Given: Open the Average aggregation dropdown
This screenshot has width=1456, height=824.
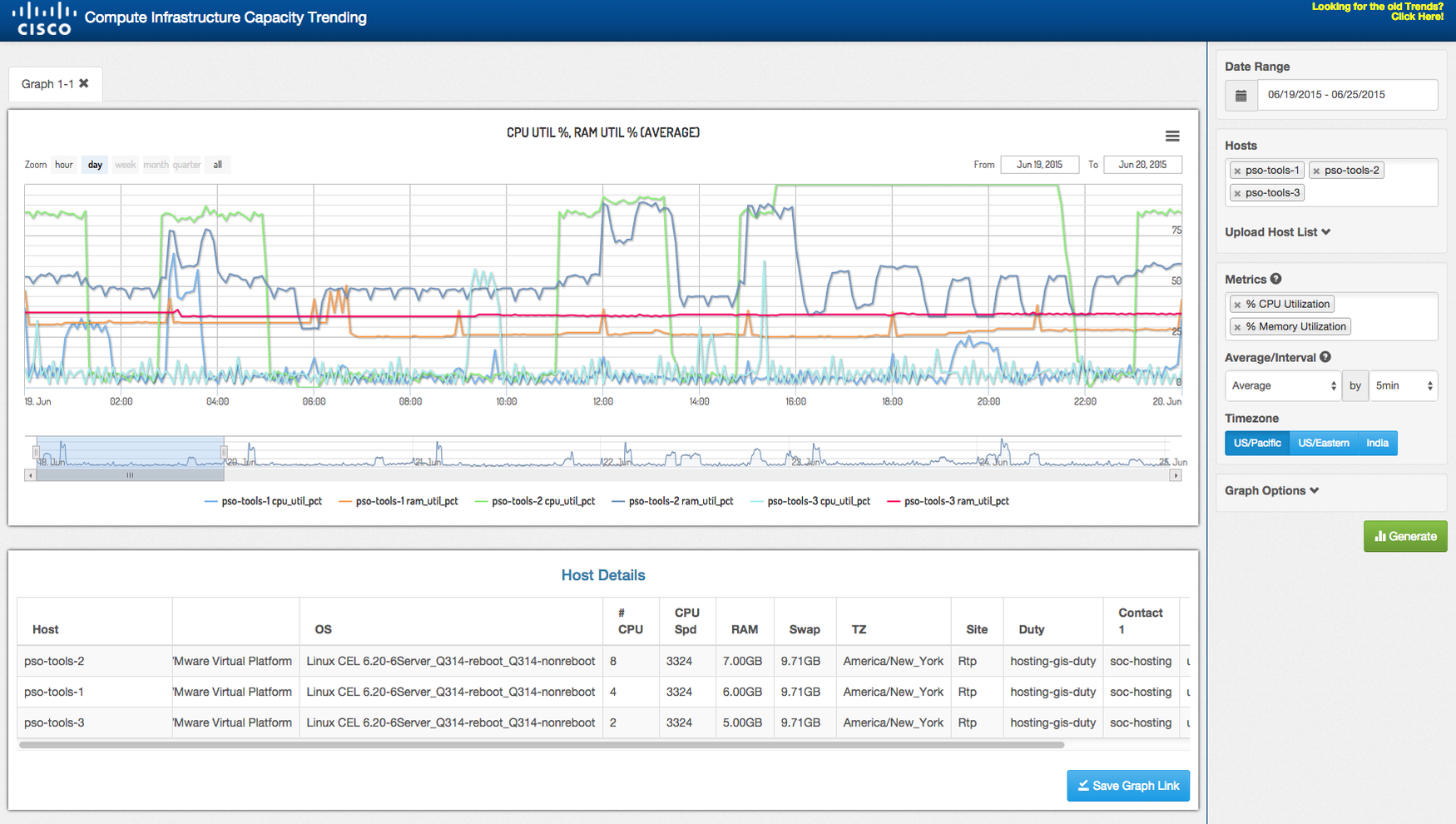Looking at the screenshot, I should 1282,385.
